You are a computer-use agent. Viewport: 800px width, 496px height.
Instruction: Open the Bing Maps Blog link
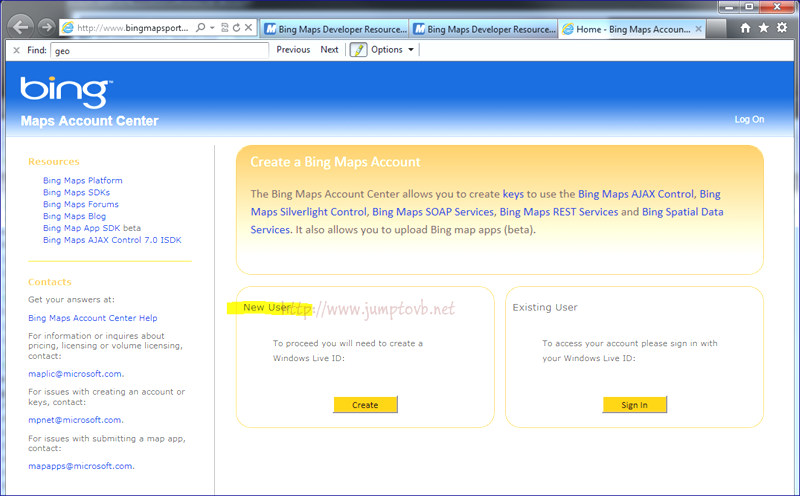[74, 216]
